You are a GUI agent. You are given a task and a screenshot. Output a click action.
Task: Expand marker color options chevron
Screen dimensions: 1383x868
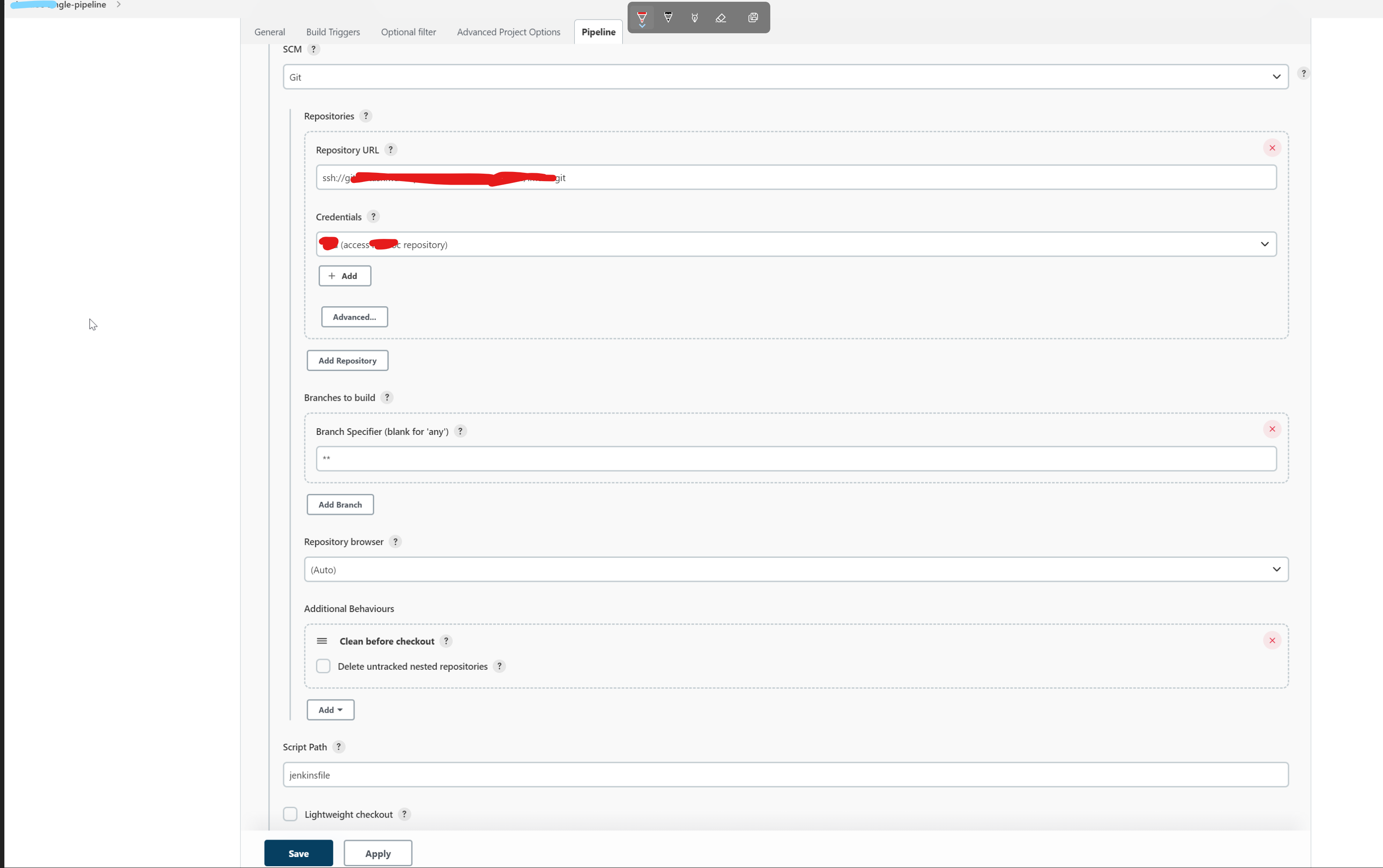(641, 26)
